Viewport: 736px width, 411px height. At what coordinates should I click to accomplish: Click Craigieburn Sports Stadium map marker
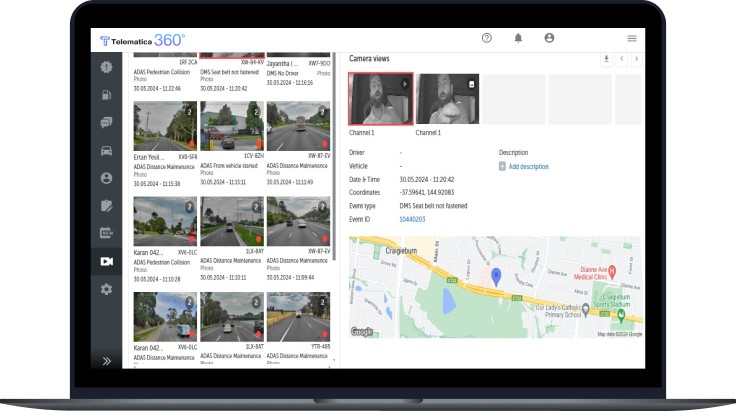point(621,317)
